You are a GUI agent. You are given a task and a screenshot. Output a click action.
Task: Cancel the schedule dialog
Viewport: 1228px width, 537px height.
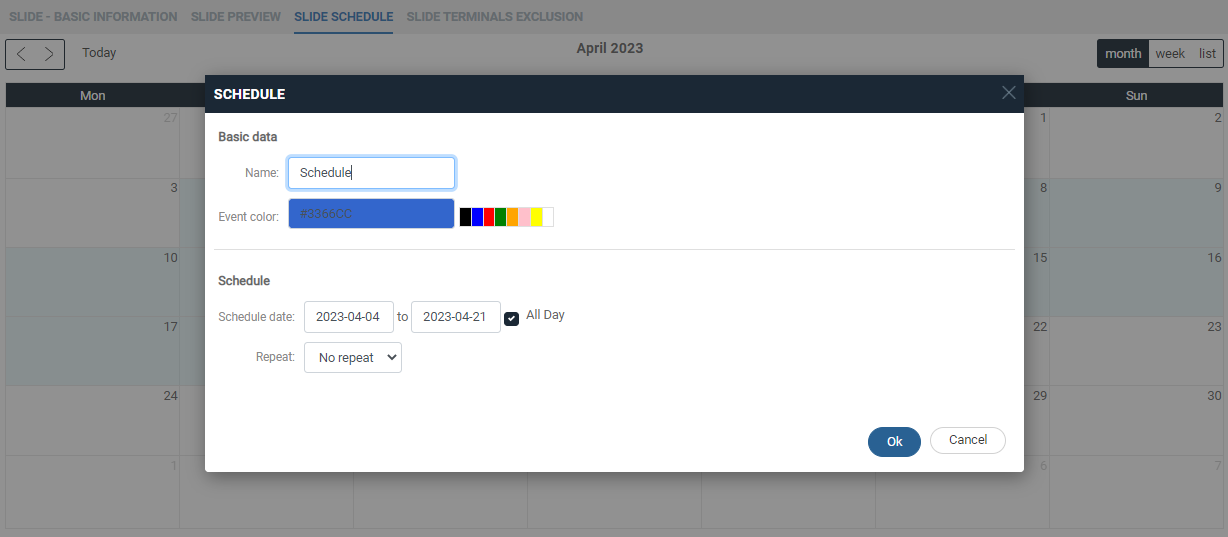tap(968, 440)
